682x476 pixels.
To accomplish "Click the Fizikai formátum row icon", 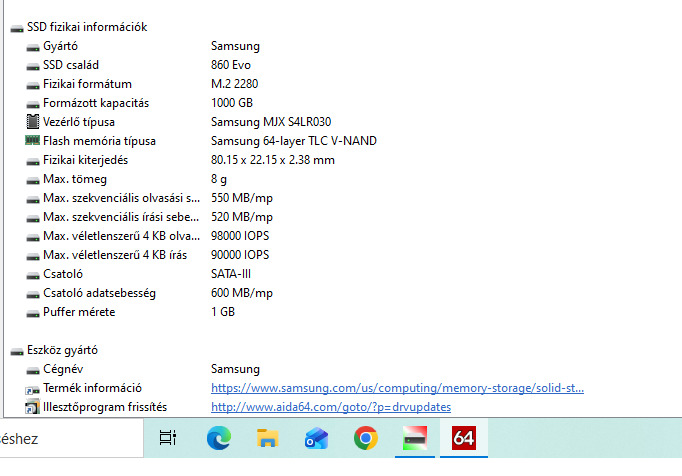I will (x=33, y=86).
